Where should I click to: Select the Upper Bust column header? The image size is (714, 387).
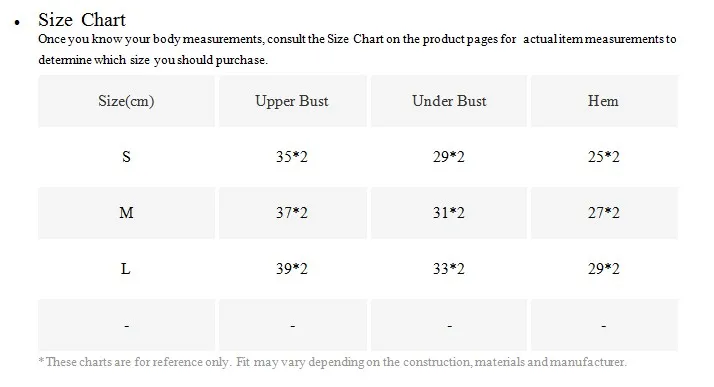[292, 101]
